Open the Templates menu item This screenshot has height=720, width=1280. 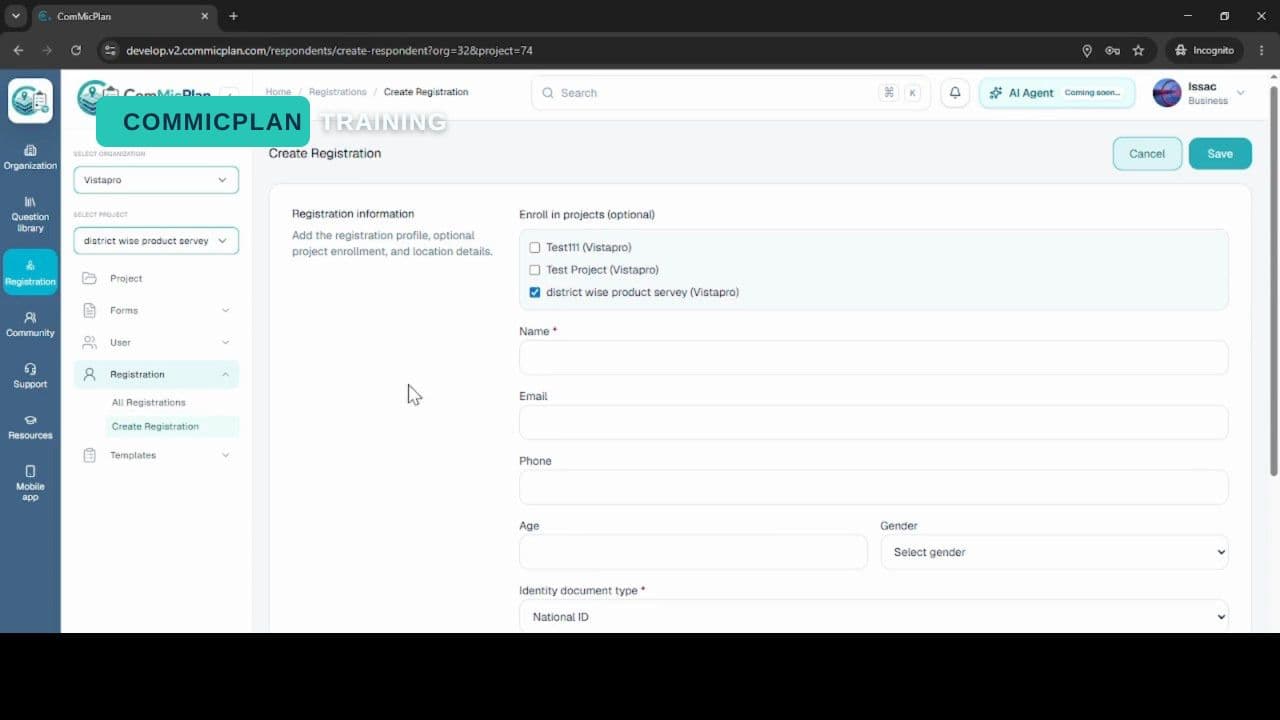156,455
